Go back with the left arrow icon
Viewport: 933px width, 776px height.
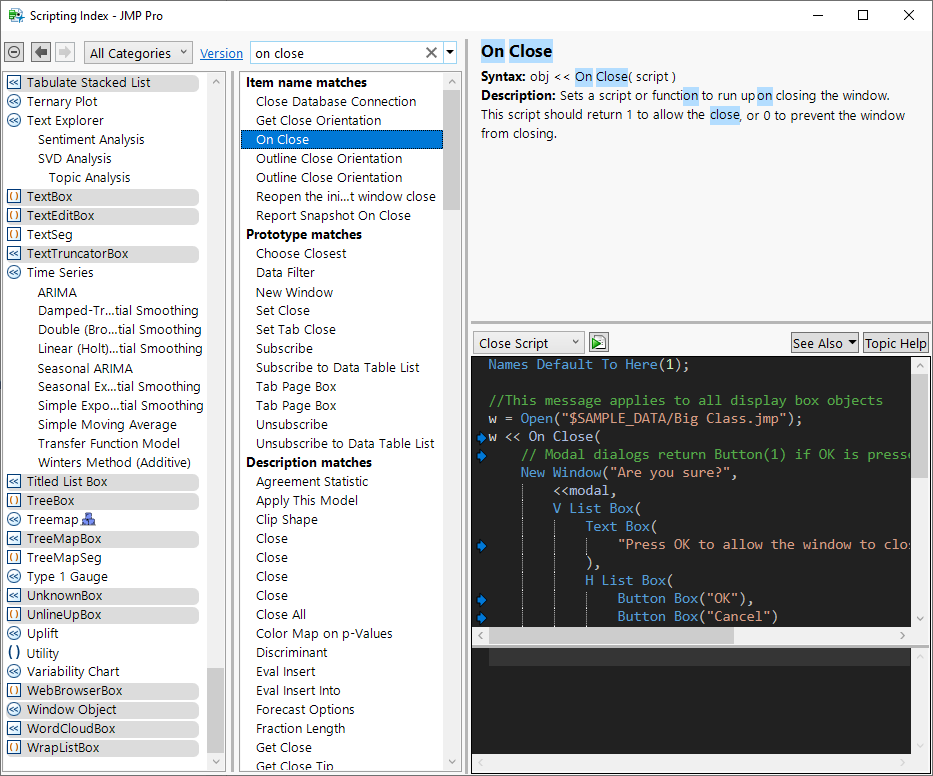(x=41, y=53)
